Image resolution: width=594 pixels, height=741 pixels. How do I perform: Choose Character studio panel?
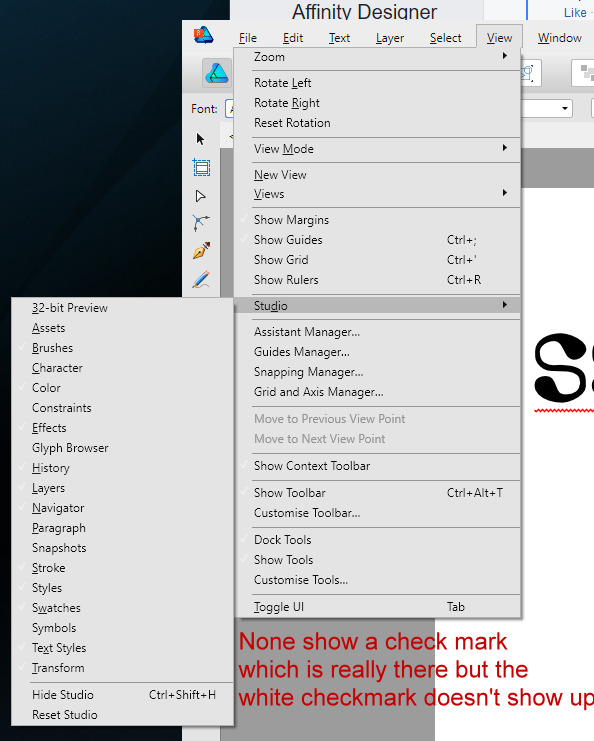pyautogui.click(x=122, y=368)
